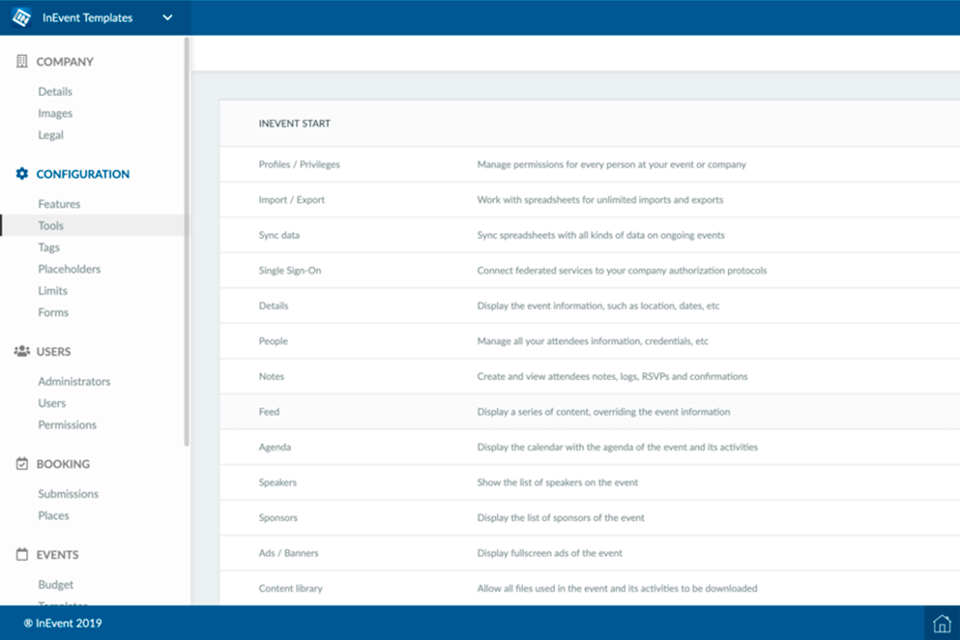
Task: Expand the USERS section header
Action: tap(52, 351)
